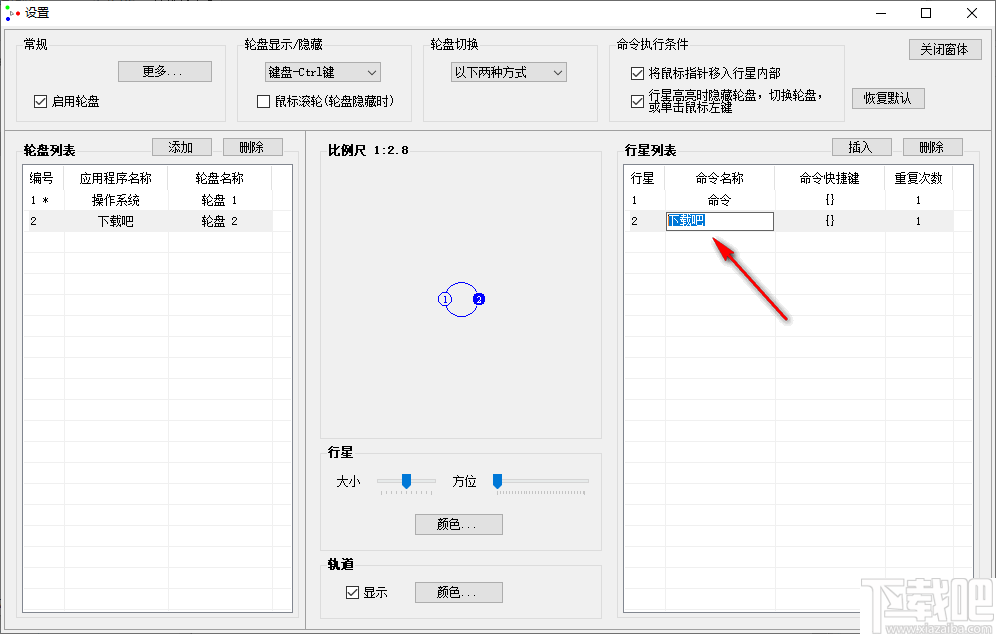Click the 更多... button
Screen dimensions: 996x634
pyautogui.click(x=164, y=71)
